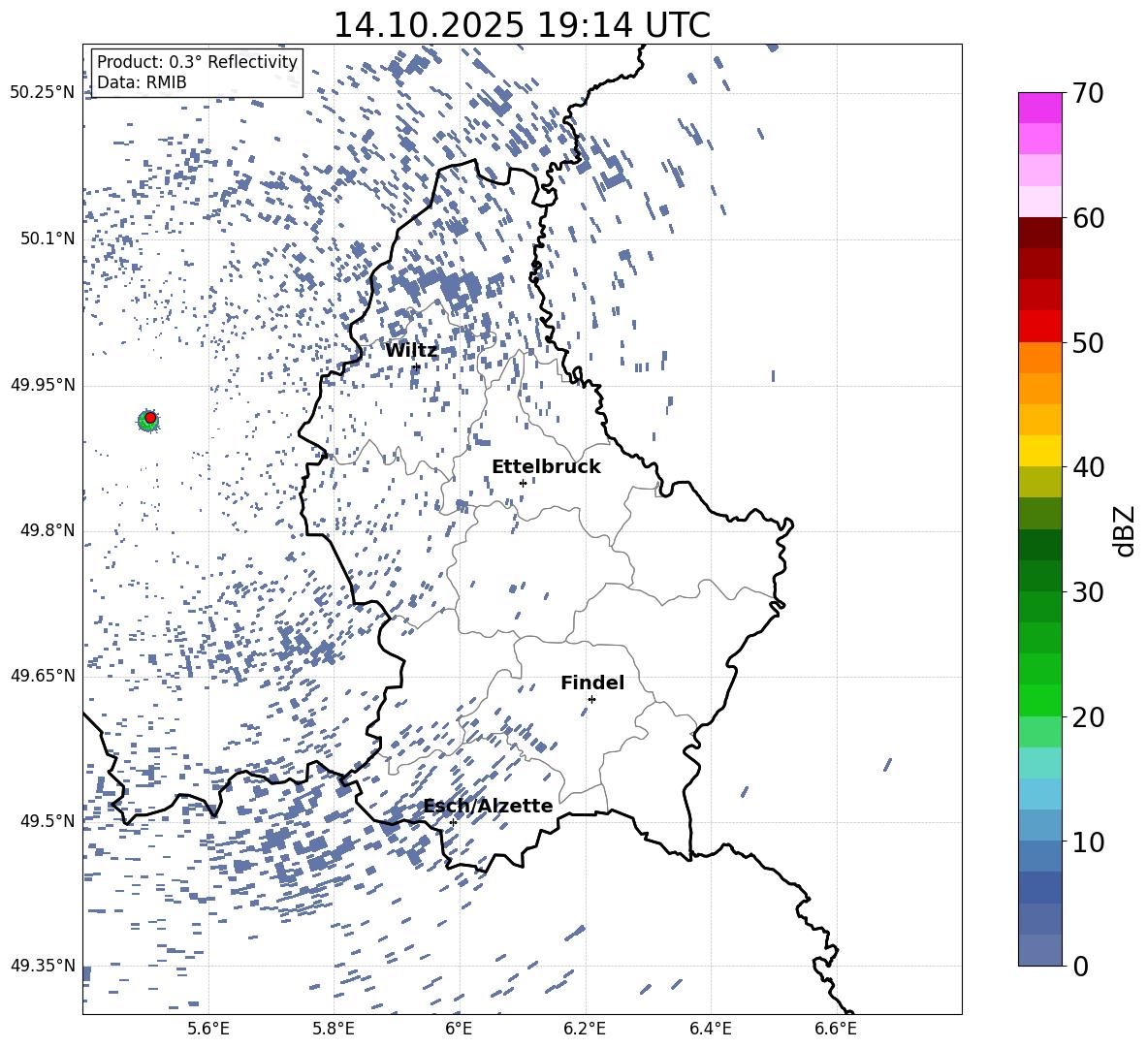Screen dimensions: 1148x1048
Task: Click the 49.65°N latitude label
Action: 43,676
